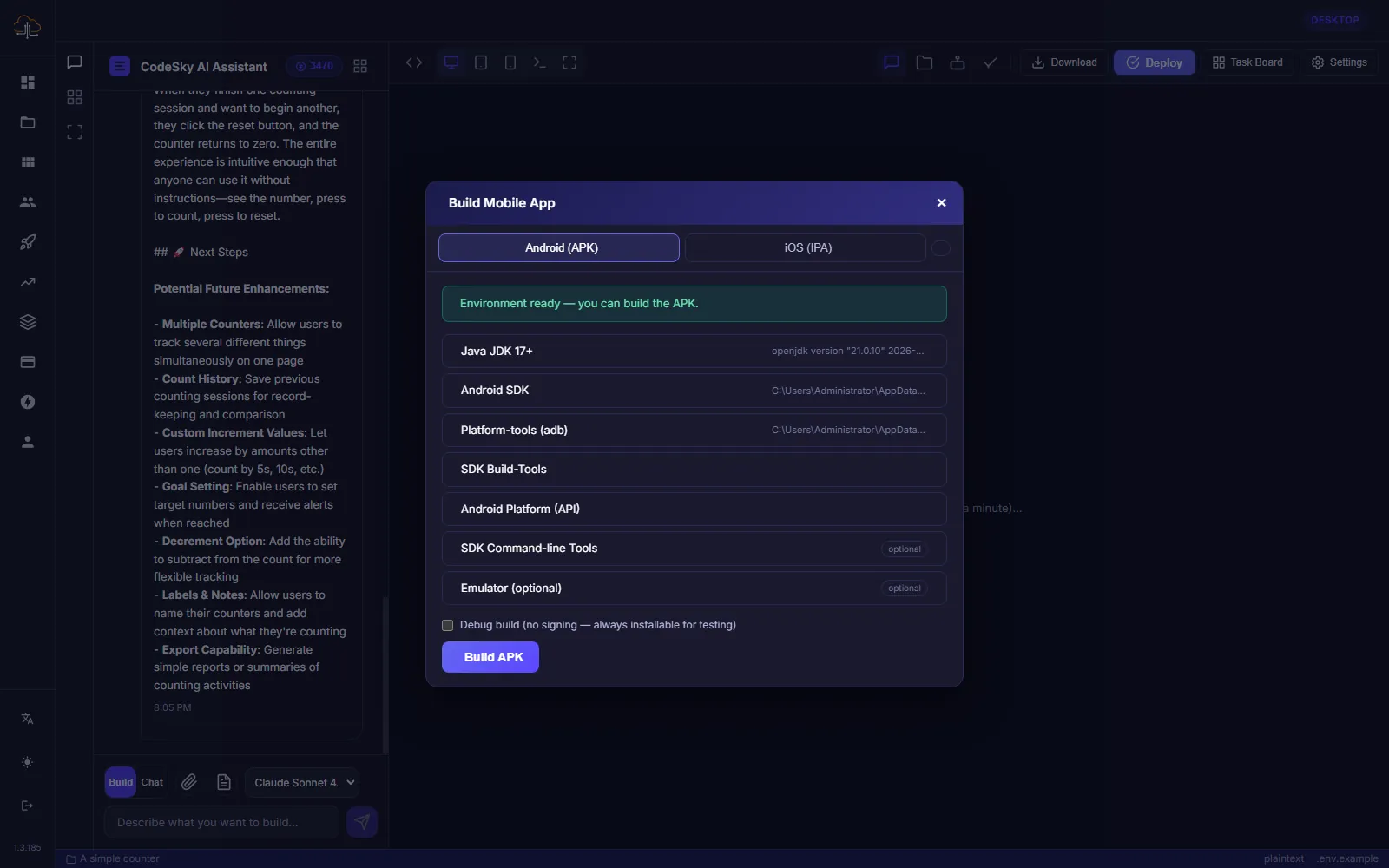This screenshot has height=868, width=1389.
Task: Click the Build APK button
Action: coord(490,657)
